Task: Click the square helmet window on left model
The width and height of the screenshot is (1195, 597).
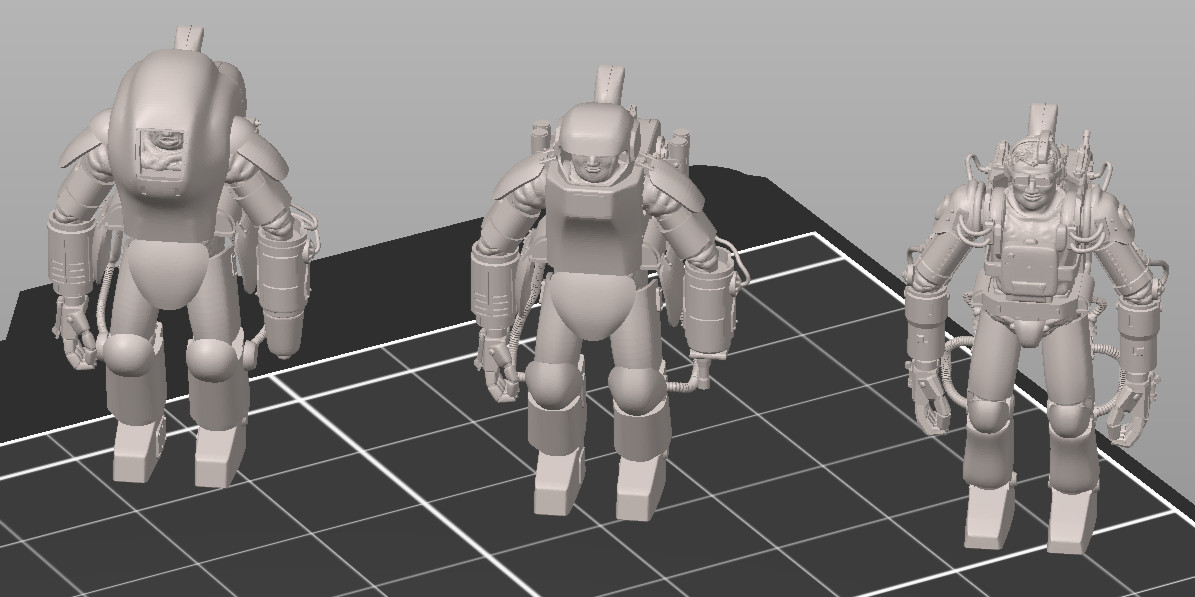Action: (x=165, y=162)
